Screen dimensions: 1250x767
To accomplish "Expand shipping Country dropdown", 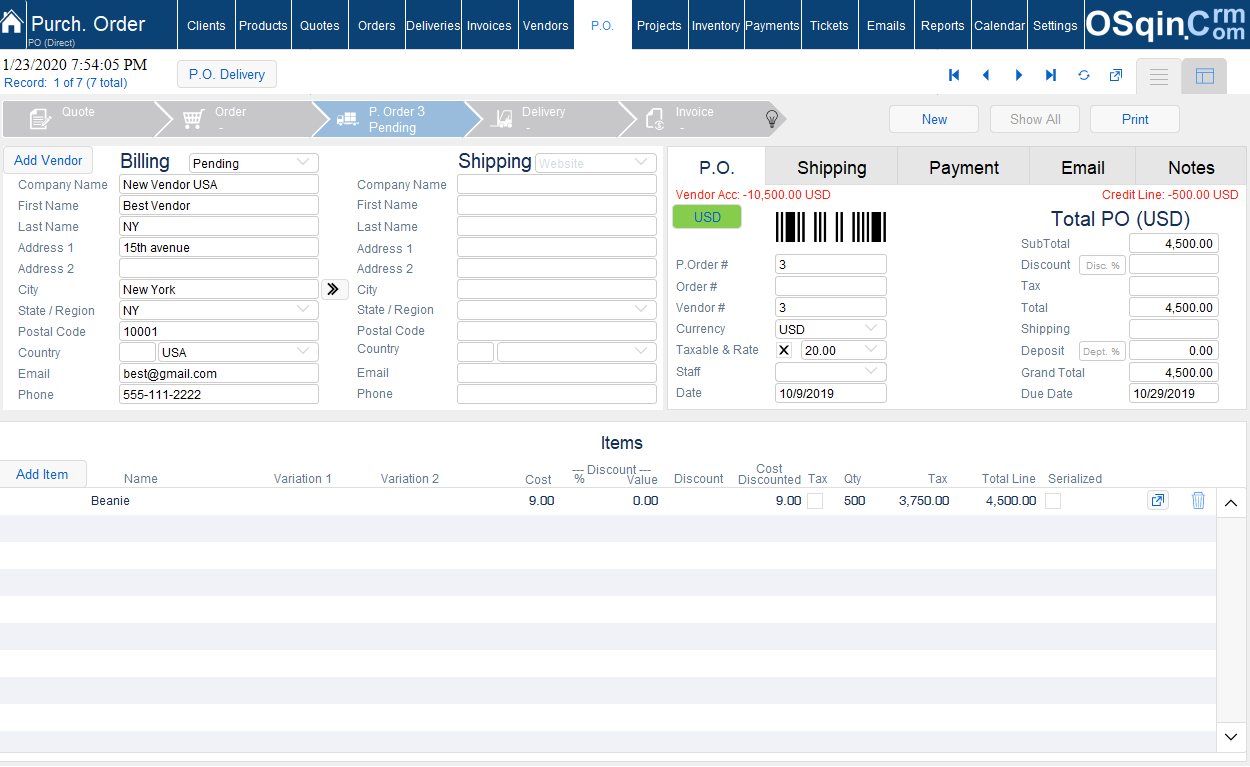I will [577, 351].
